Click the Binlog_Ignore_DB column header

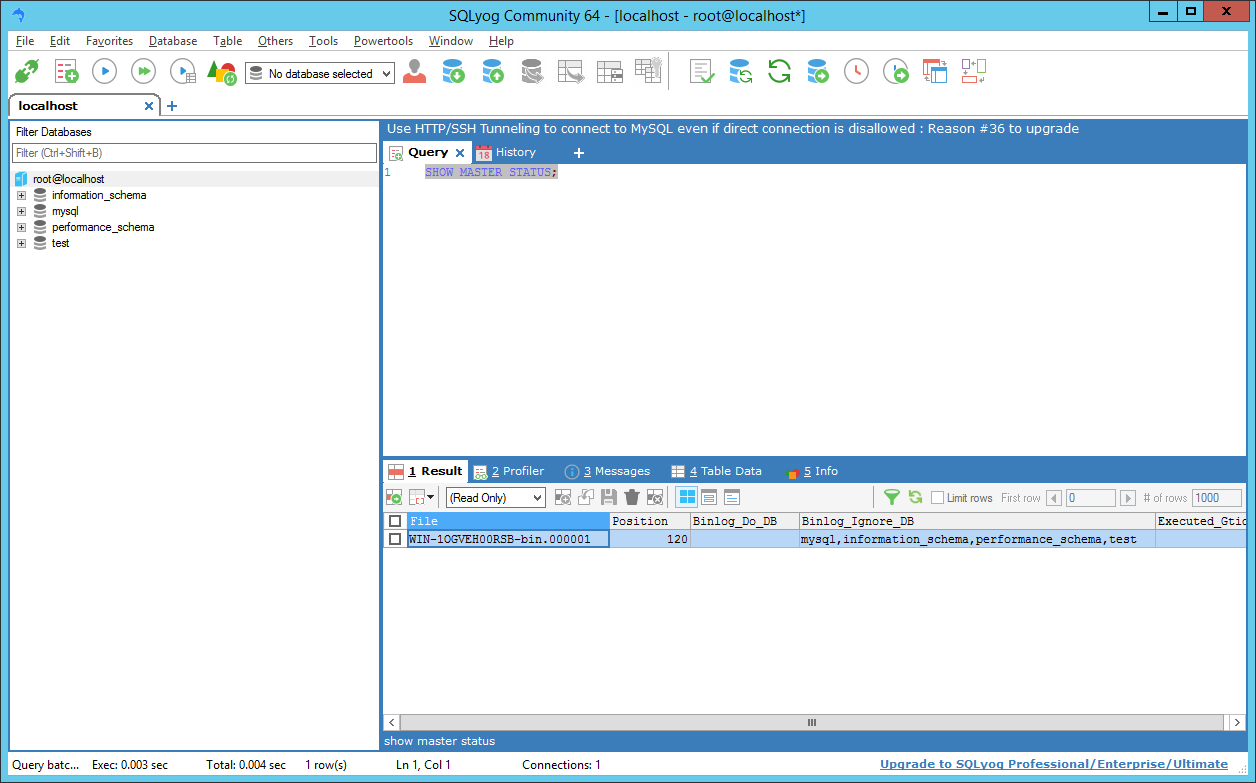pos(976,521)
